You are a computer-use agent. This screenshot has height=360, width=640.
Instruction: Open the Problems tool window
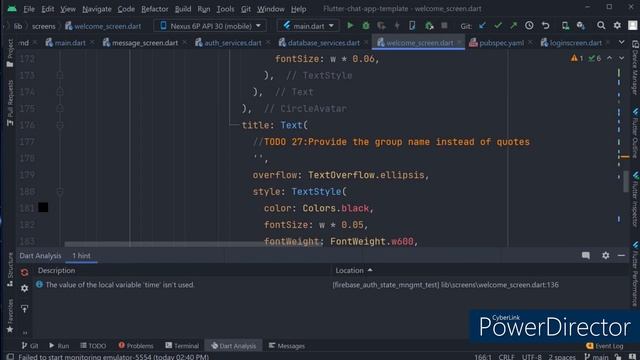pos(136,346)
